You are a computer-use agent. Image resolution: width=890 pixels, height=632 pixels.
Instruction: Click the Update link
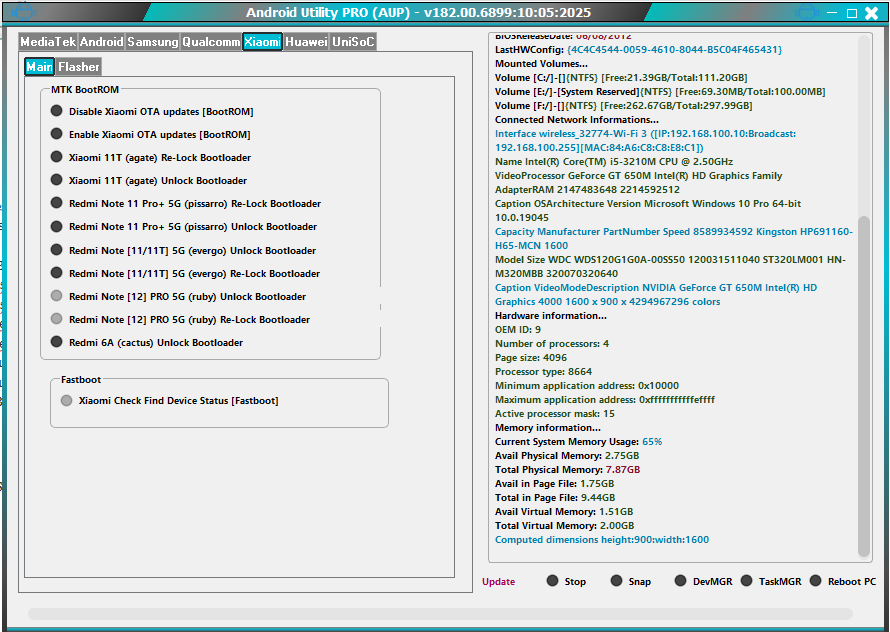498,581
